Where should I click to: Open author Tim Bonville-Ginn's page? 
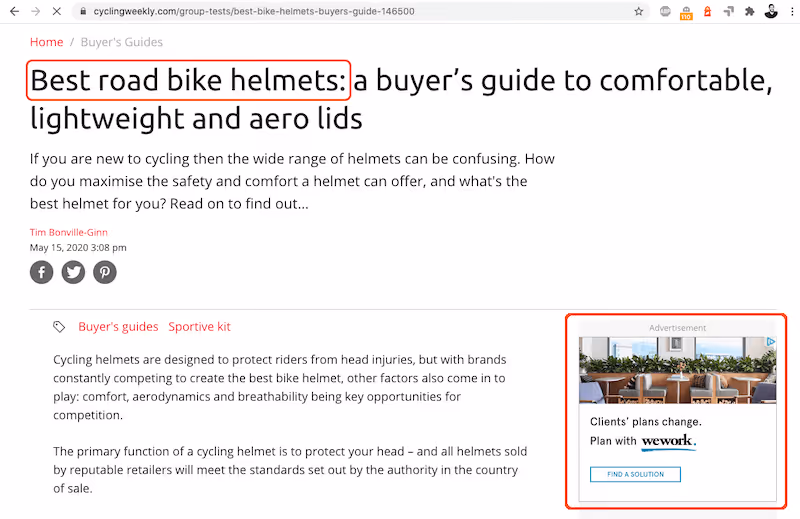tap(68, 232)
